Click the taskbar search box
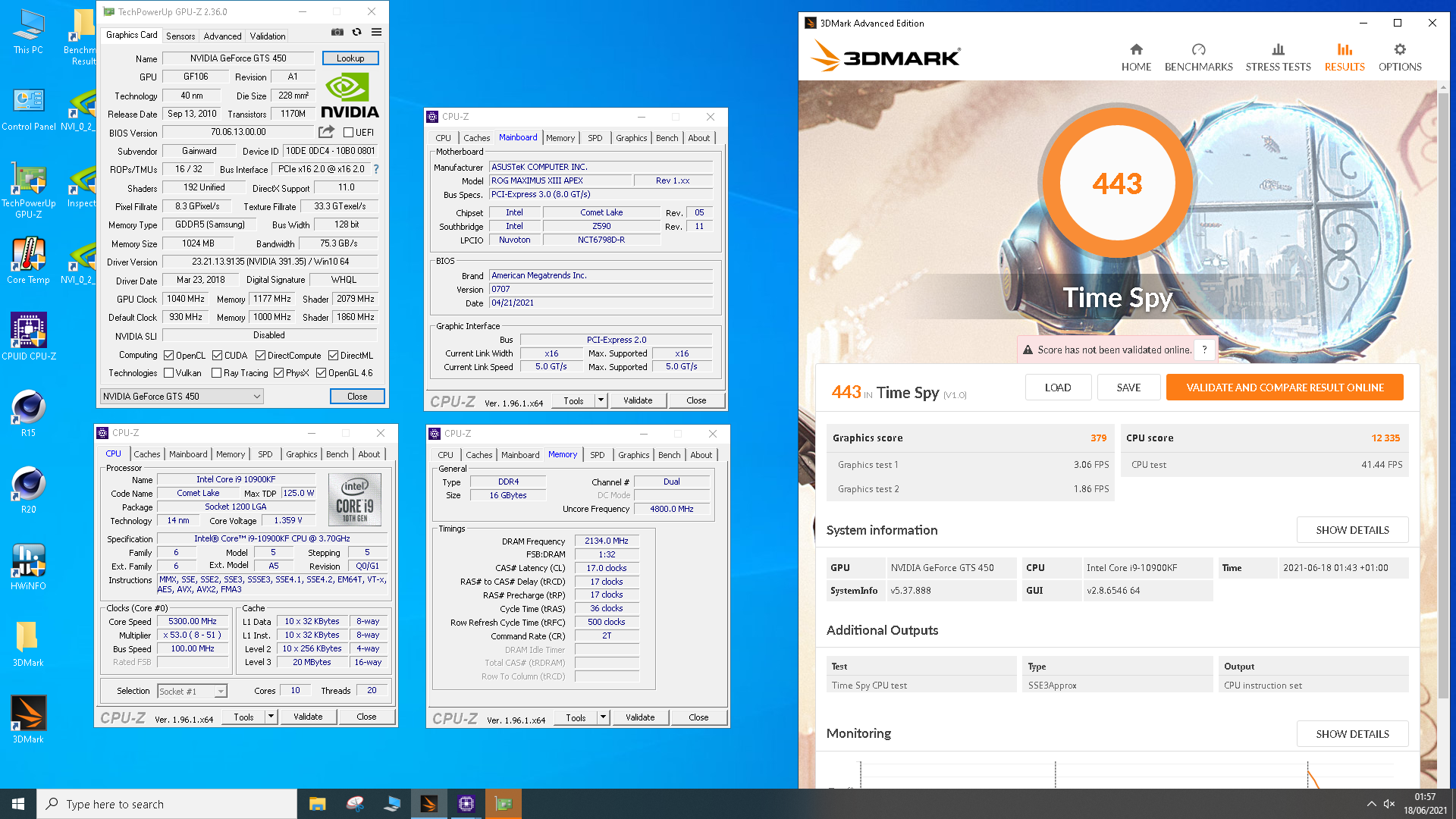This screenshot has width=1456, height=819. [x=167, y=804]
